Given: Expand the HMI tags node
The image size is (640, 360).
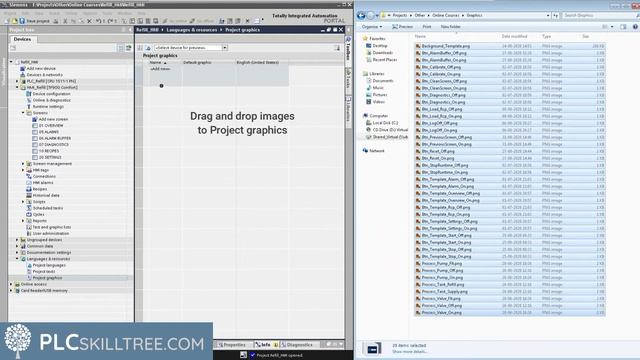Looking at the screenshot, I should coord(23,170).
